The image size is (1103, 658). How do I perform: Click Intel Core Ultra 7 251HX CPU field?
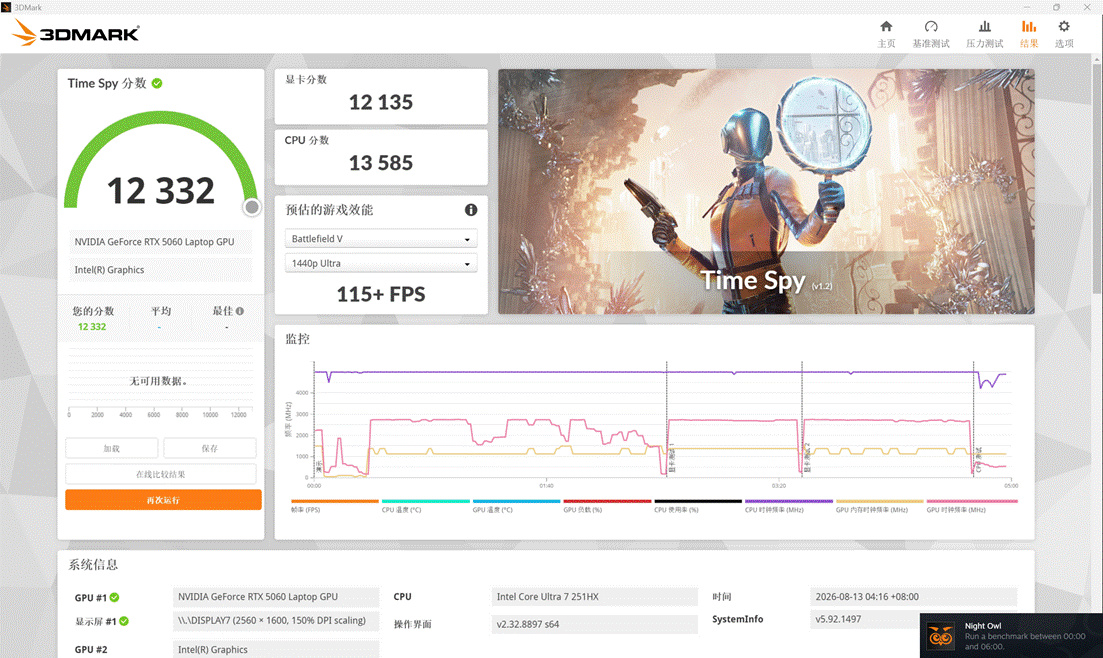pyautogui.click(x=594, y=597)
